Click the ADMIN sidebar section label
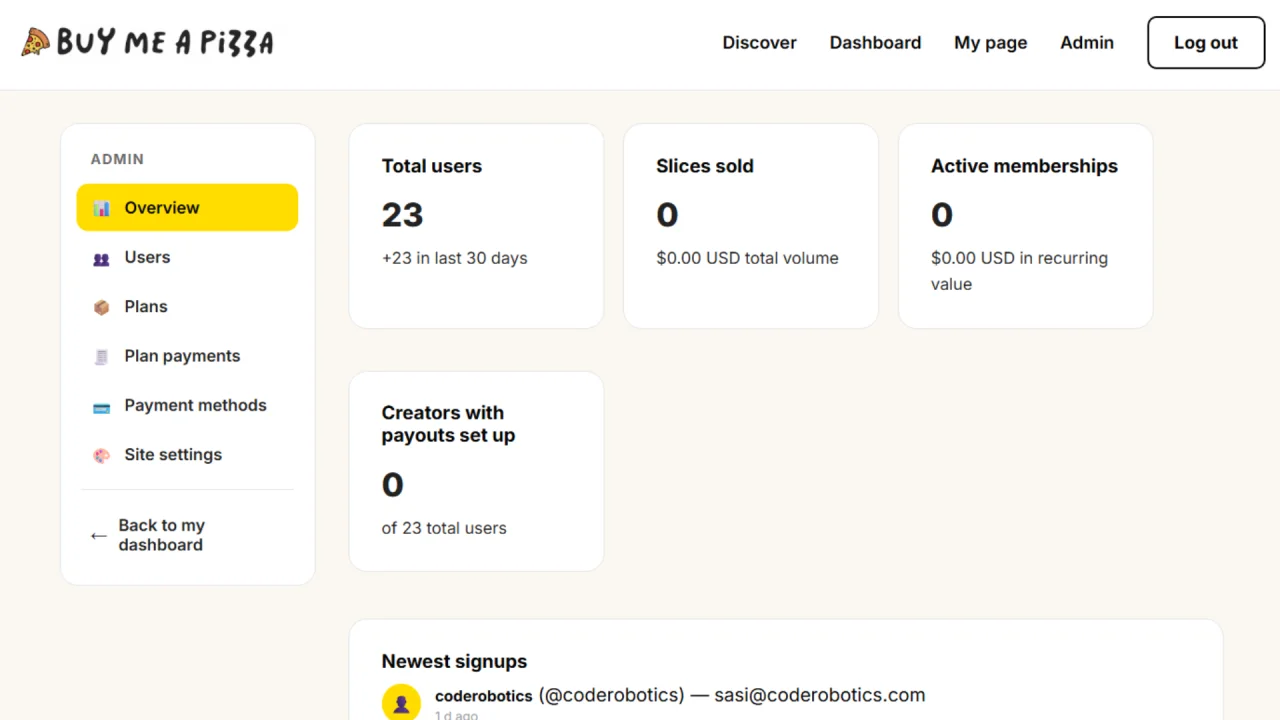This screenshot has height=720, width=1280. click(118, 159)
